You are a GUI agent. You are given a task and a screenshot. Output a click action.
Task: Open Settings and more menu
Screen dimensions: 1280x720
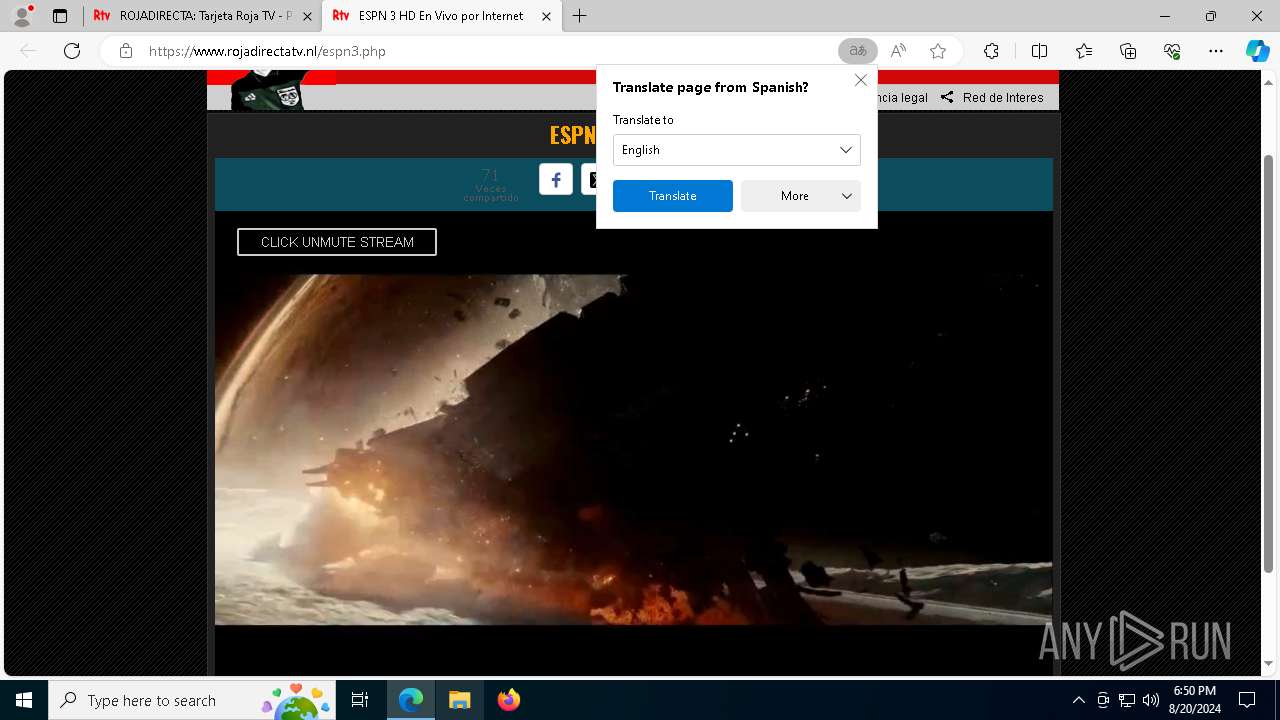pos(1216,51)
